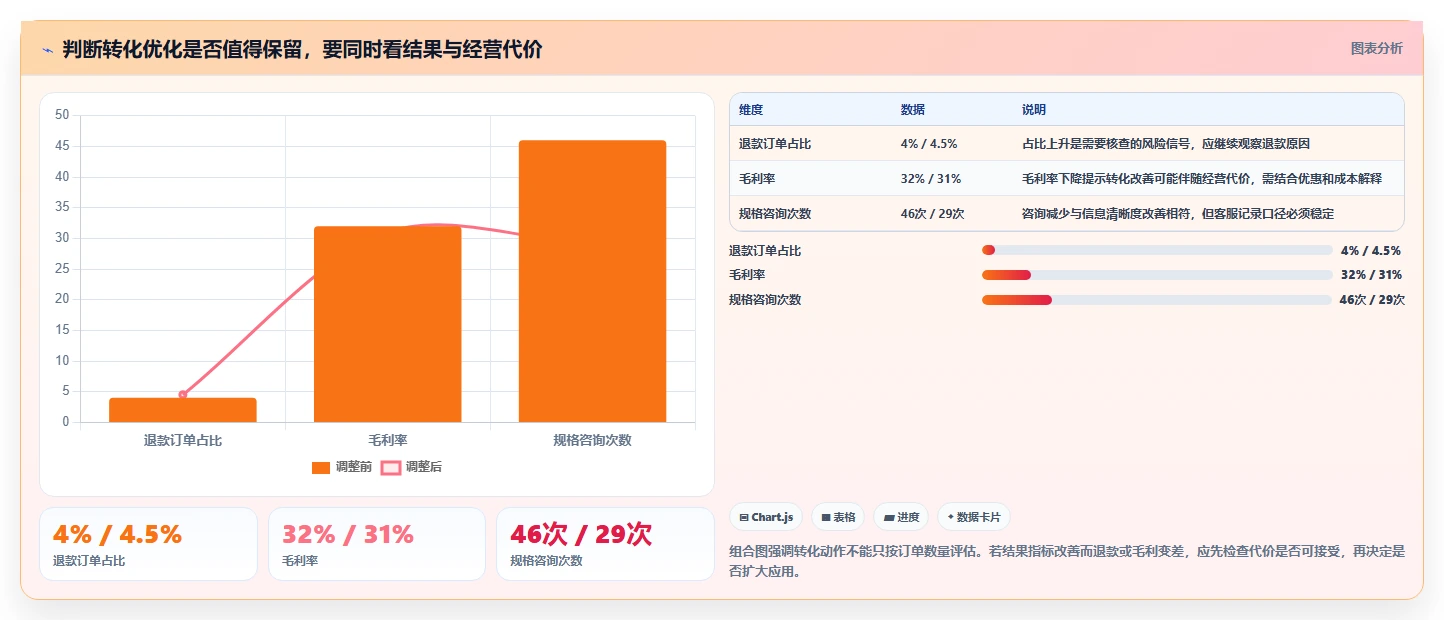
Task: Click the 毛利率 progress bar
Action: pyautogui.click(x=1157, y=275)
